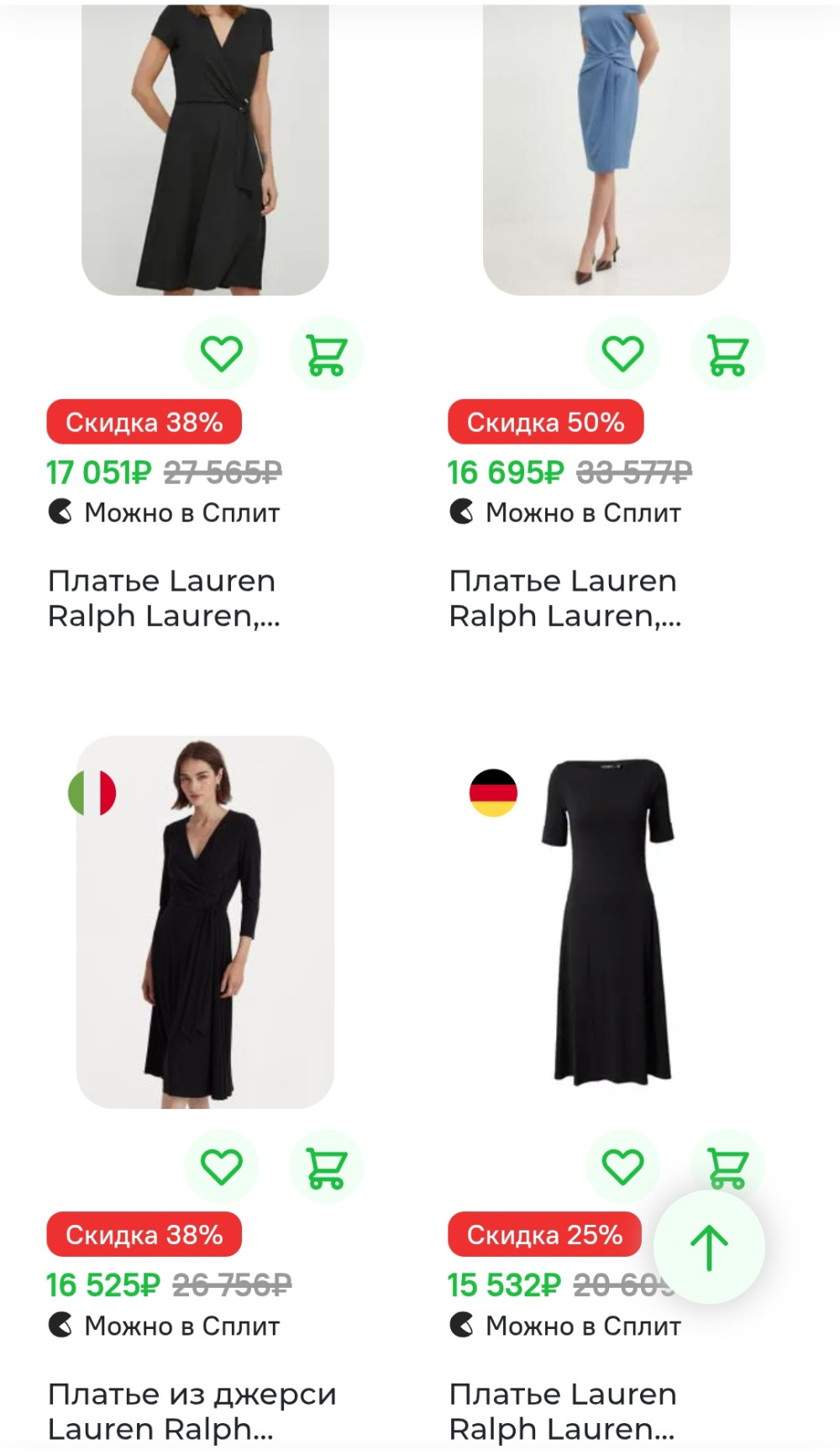Add the 16 525₽ jersey dress to cart
This screenshot has width=840, height=1455.
click(x=326, y=1167)
